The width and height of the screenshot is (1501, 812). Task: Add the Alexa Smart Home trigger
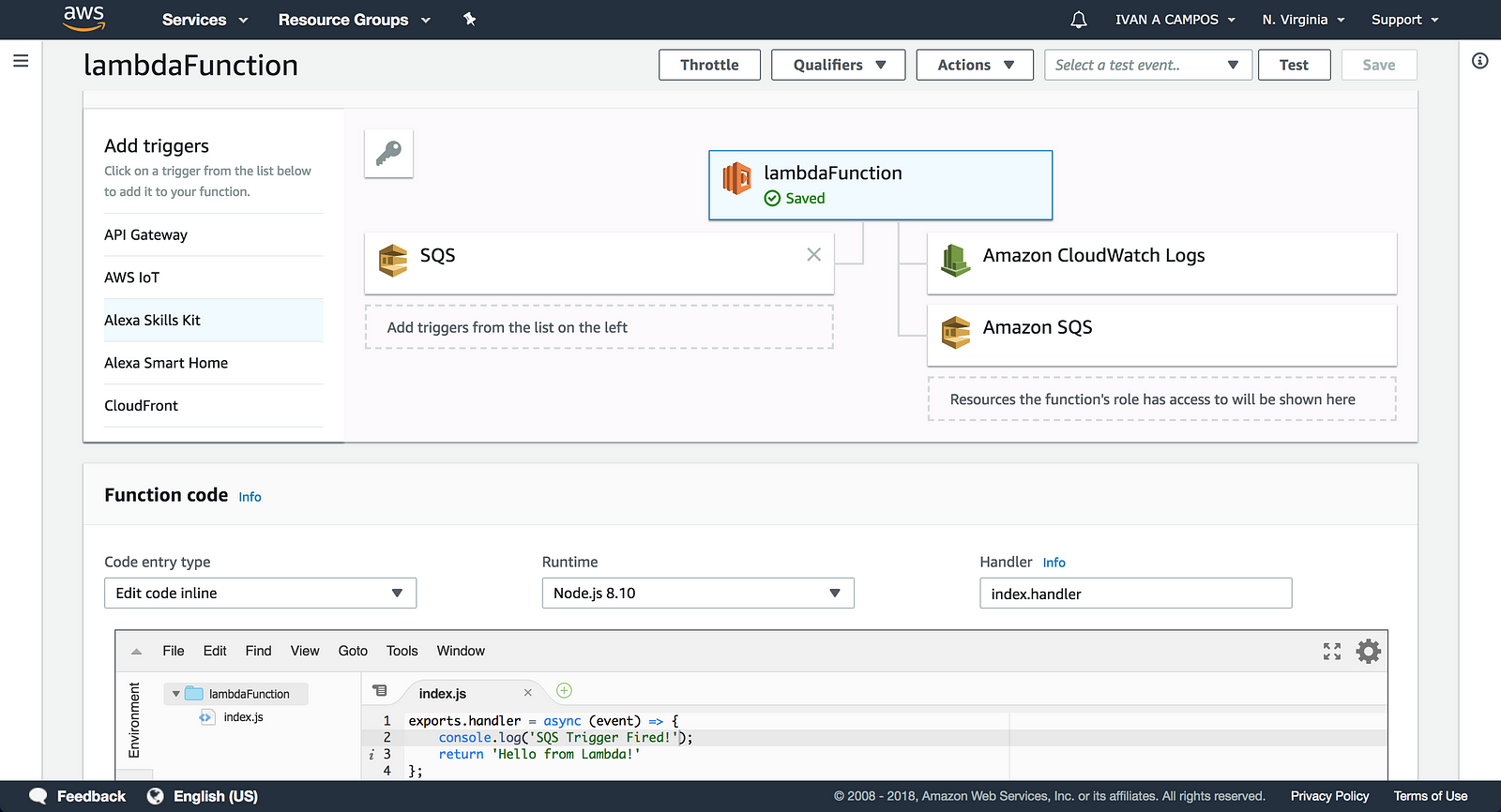(x=213, y=363)
